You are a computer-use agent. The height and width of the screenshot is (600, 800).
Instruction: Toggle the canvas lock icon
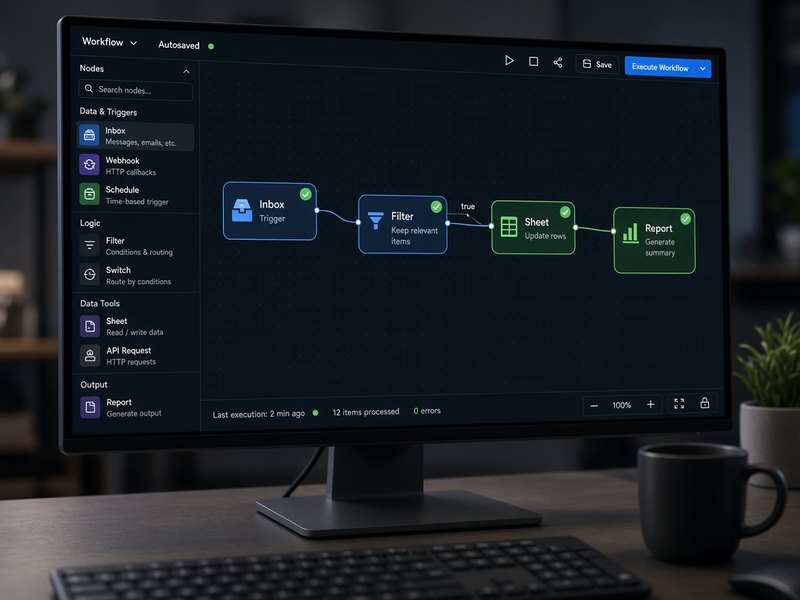coord(705,403)
